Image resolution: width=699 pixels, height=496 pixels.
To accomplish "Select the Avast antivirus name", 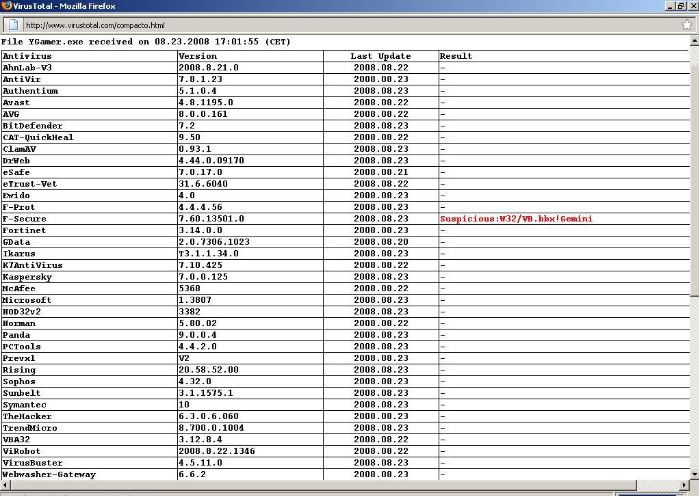I will tap(16, 102).
